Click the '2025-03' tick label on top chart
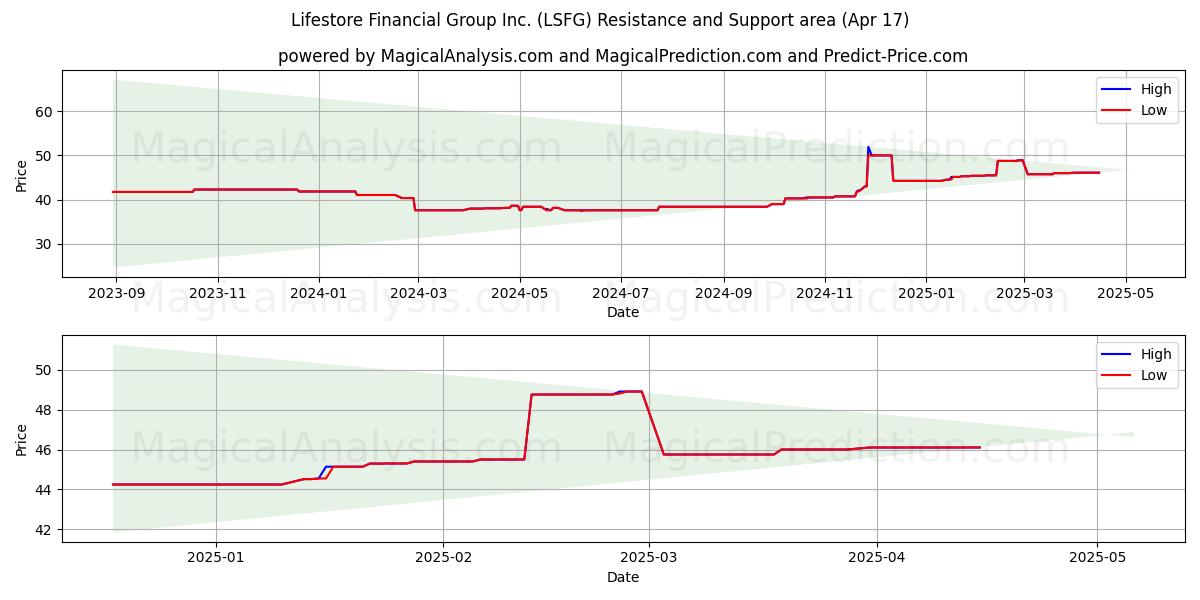 pos(1024,295)
